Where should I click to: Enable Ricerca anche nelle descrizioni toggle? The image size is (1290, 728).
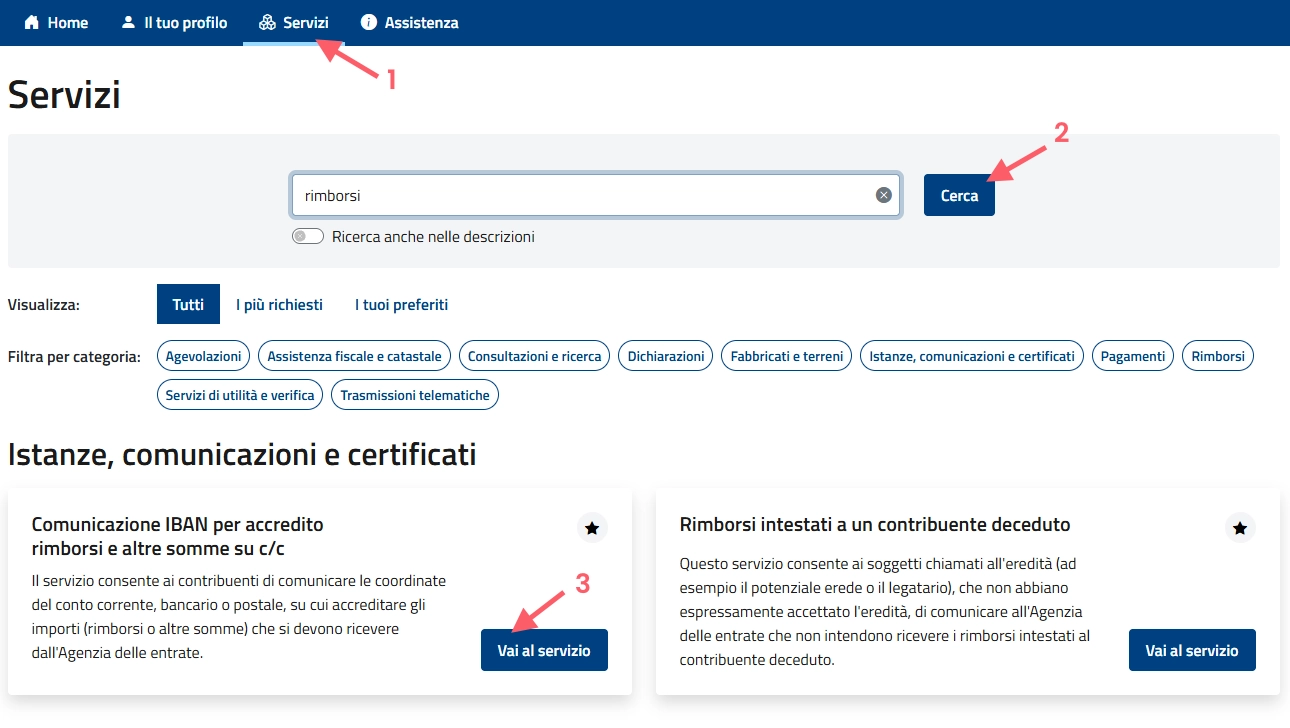(307, 236)
